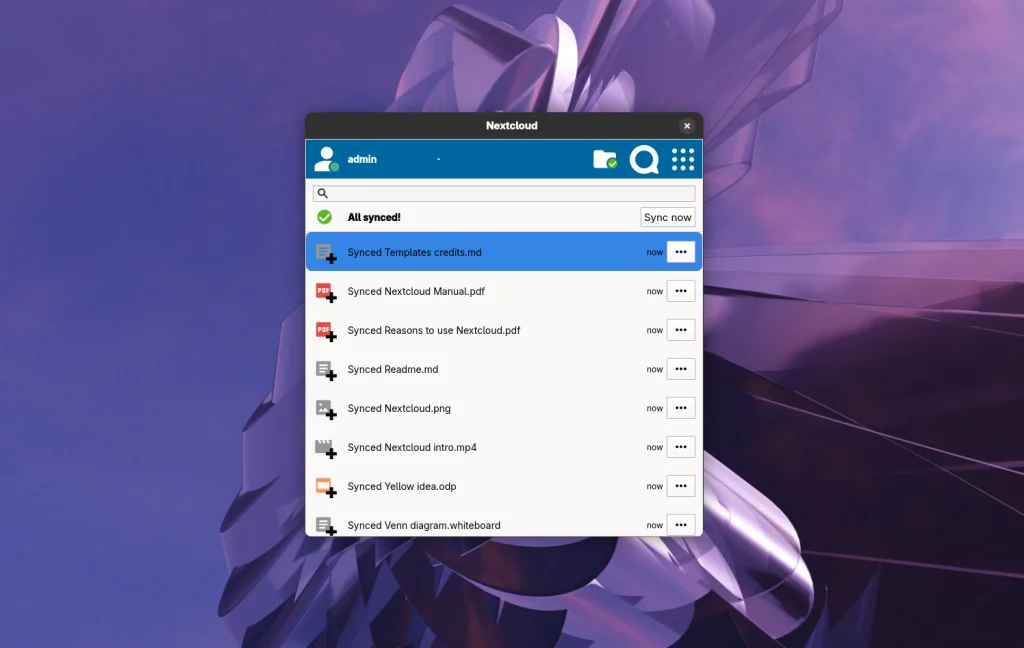Click the search input field
Image resolution: width=1024 pixels, height=648 pixels.
pyautogui.click(x=503, y=192)
